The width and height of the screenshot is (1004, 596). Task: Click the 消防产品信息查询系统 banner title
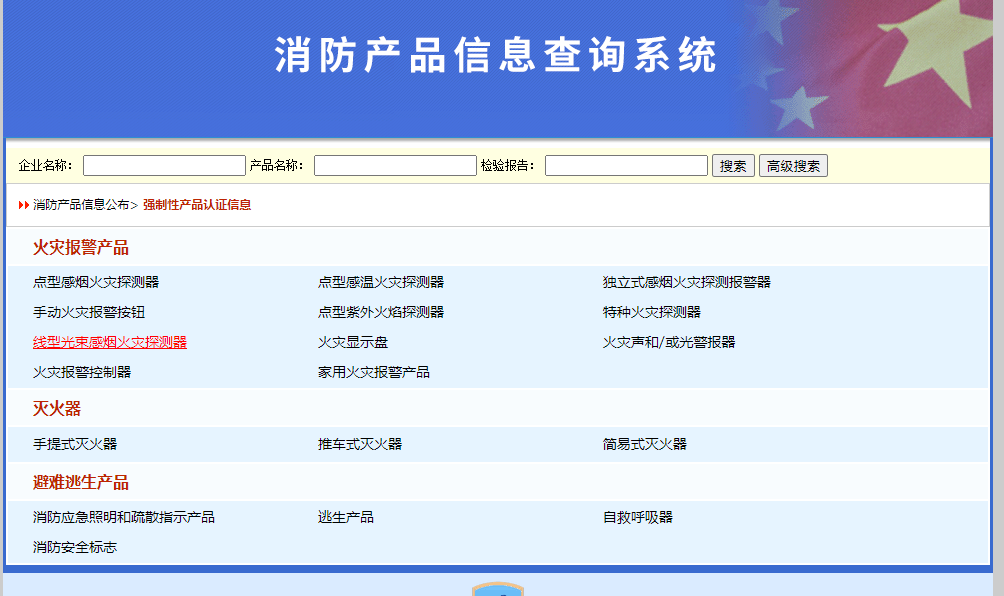pos(496,56)
